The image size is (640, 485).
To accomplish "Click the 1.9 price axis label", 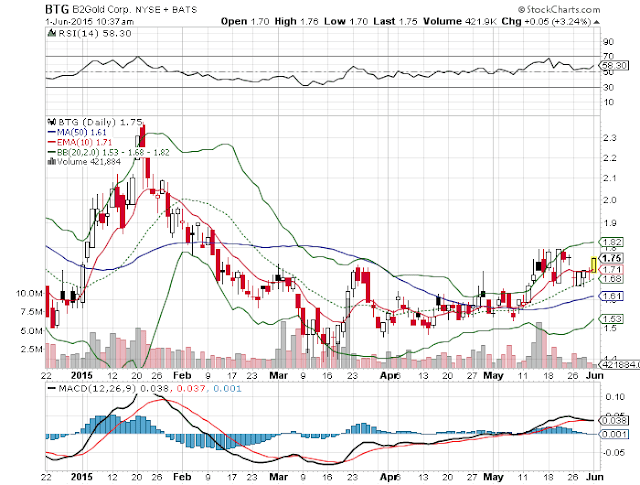I will point(609,223).
